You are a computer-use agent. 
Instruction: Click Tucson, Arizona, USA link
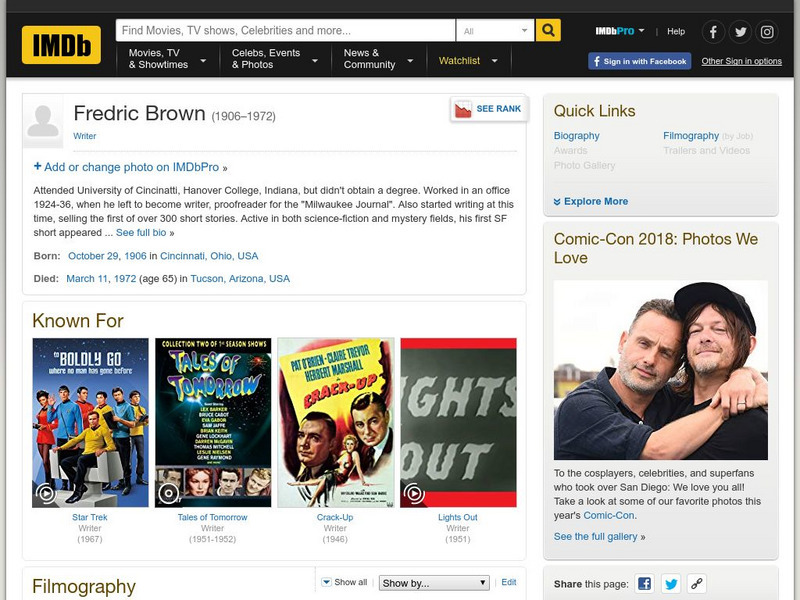[240, 279]
